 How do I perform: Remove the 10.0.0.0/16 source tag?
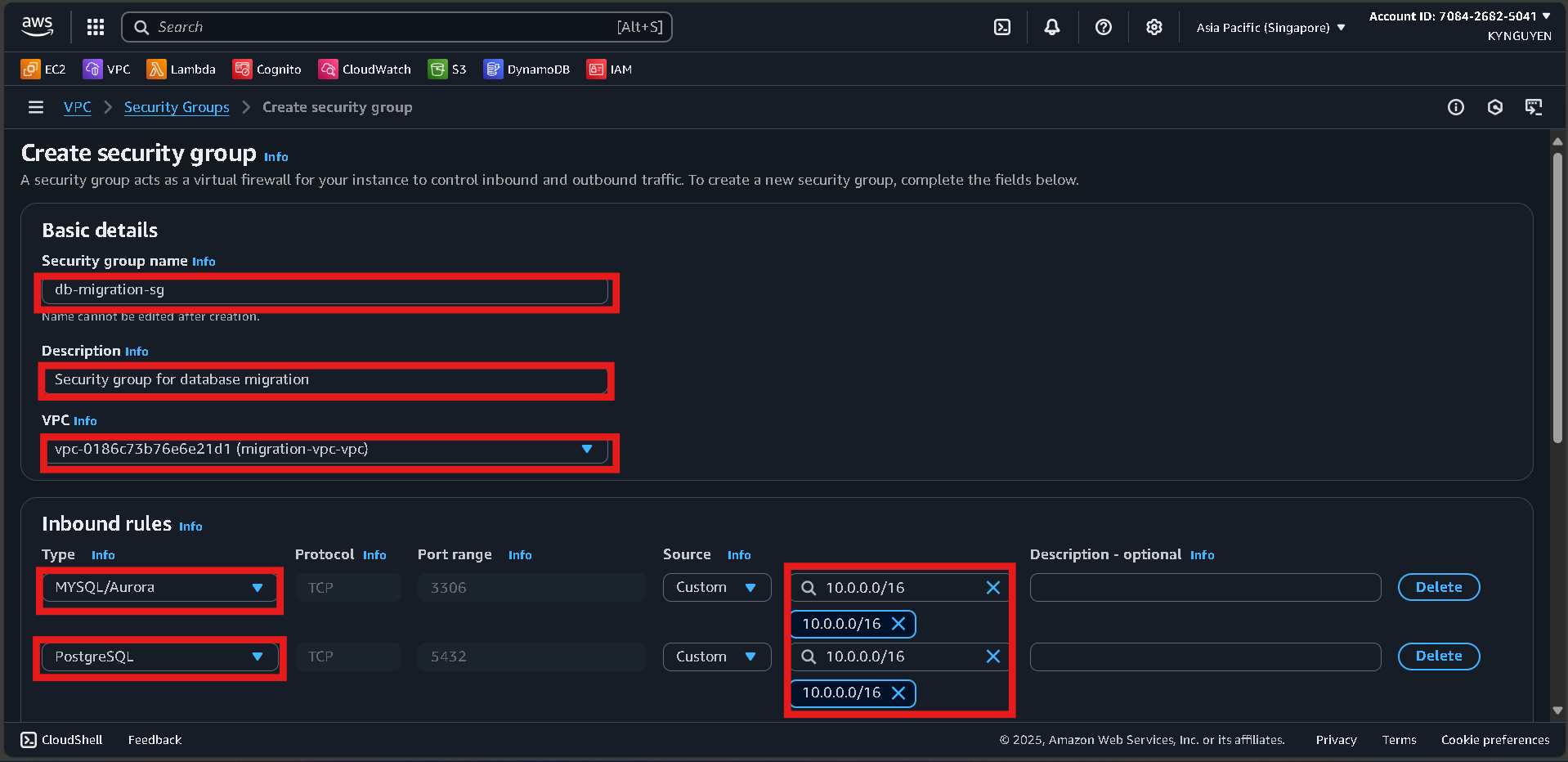pos(898,624)
